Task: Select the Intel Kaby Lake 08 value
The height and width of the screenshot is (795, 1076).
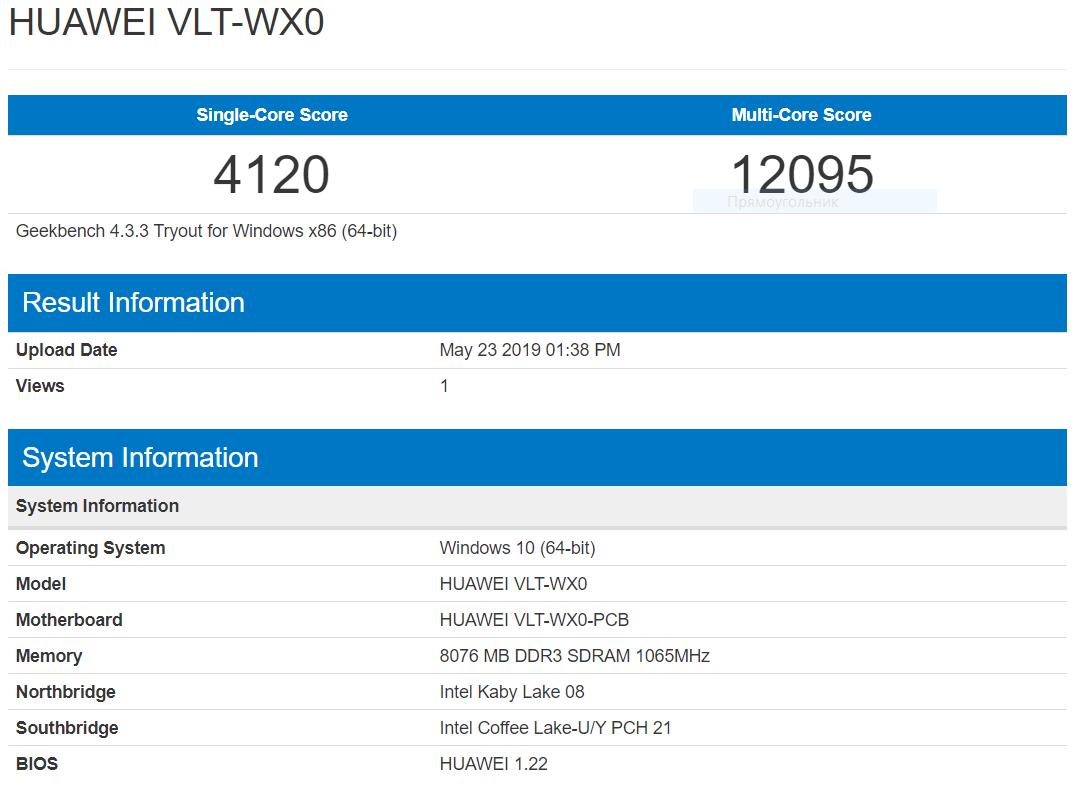Action: click(512, 692)
